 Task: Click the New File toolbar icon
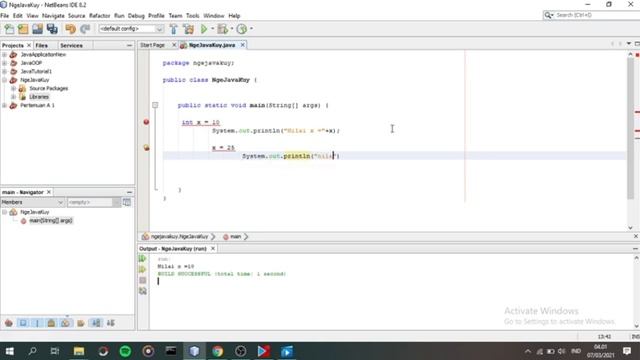(x=9, y=29)
